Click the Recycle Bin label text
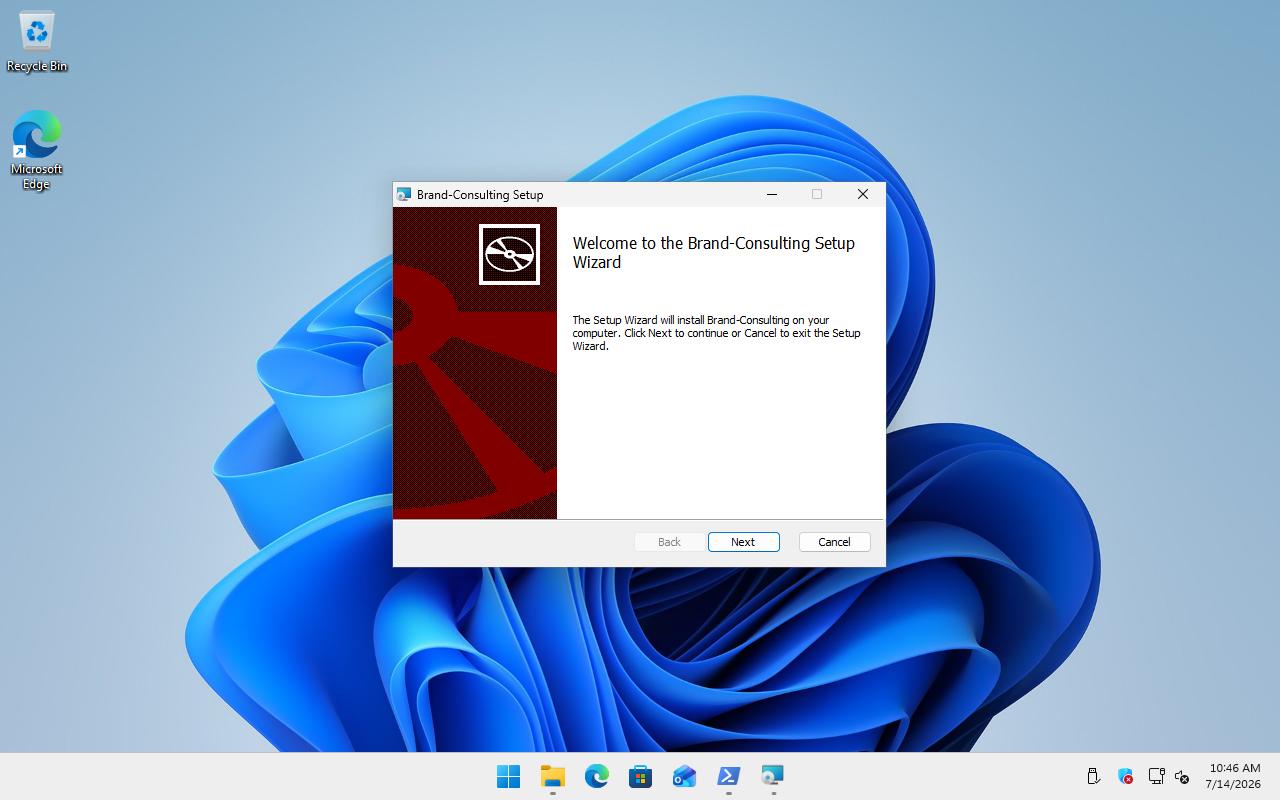 point(37,66)
